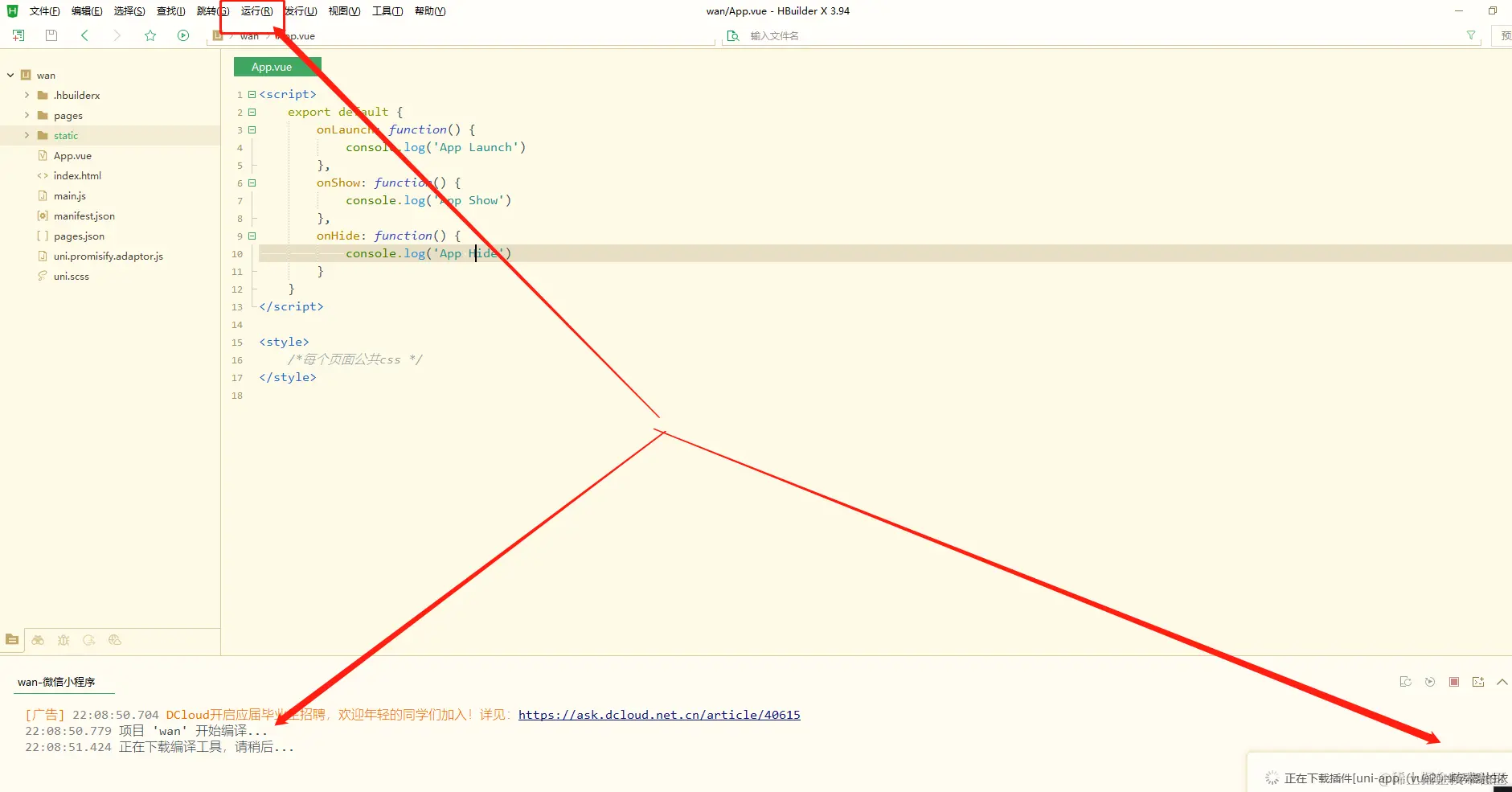1512x792 pixels.
Task: Fold export default block at line 2
Action: pos(252,112)
